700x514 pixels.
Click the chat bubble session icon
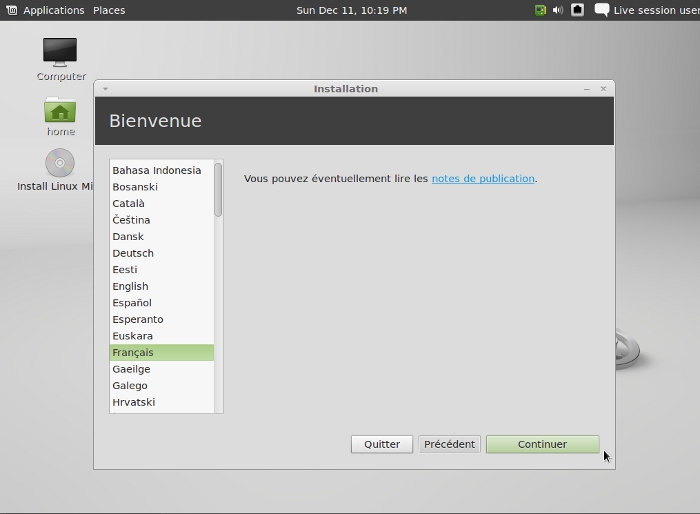click(601, 10)
